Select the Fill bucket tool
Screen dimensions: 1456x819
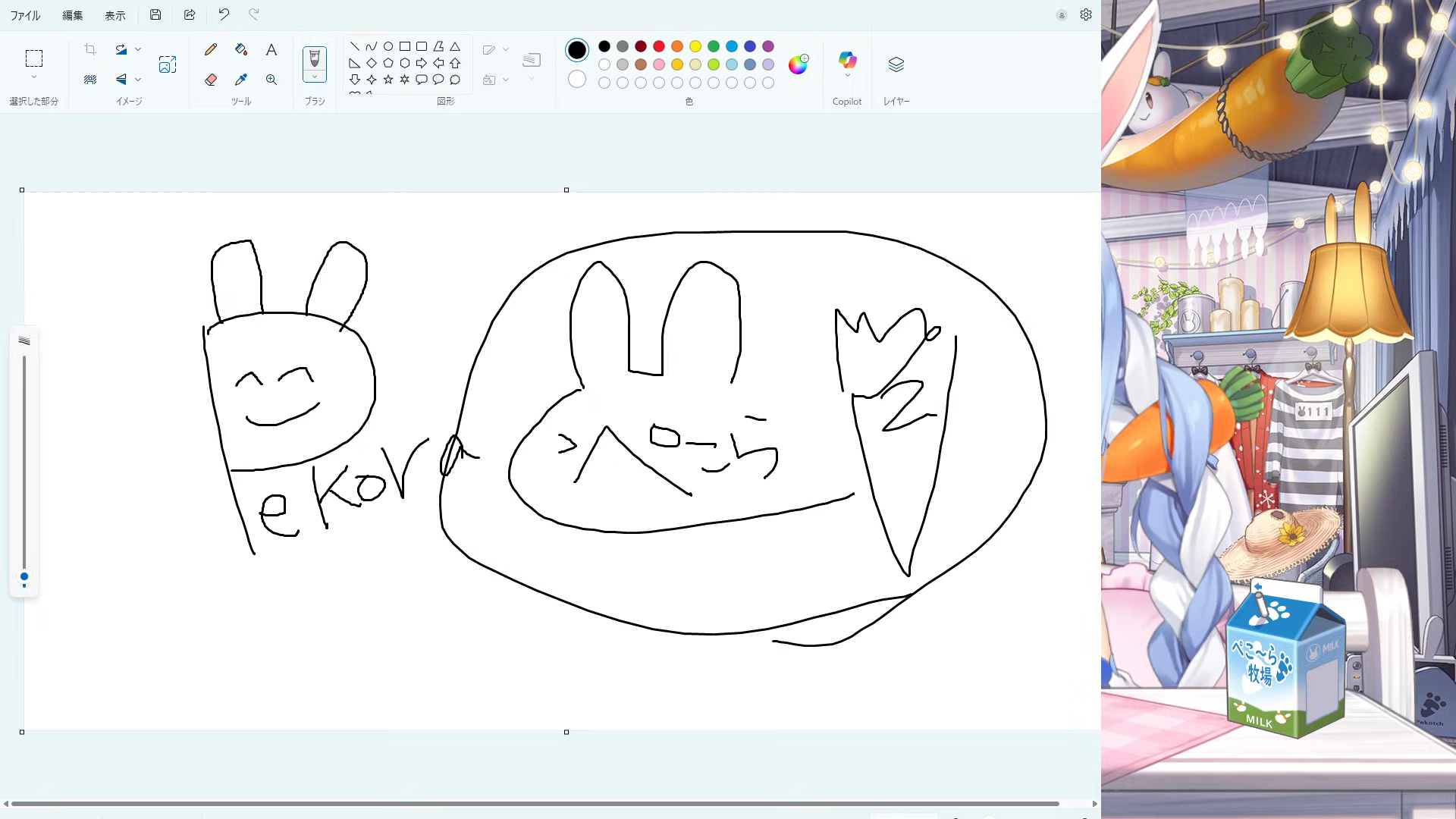click(x=241, y=50)
